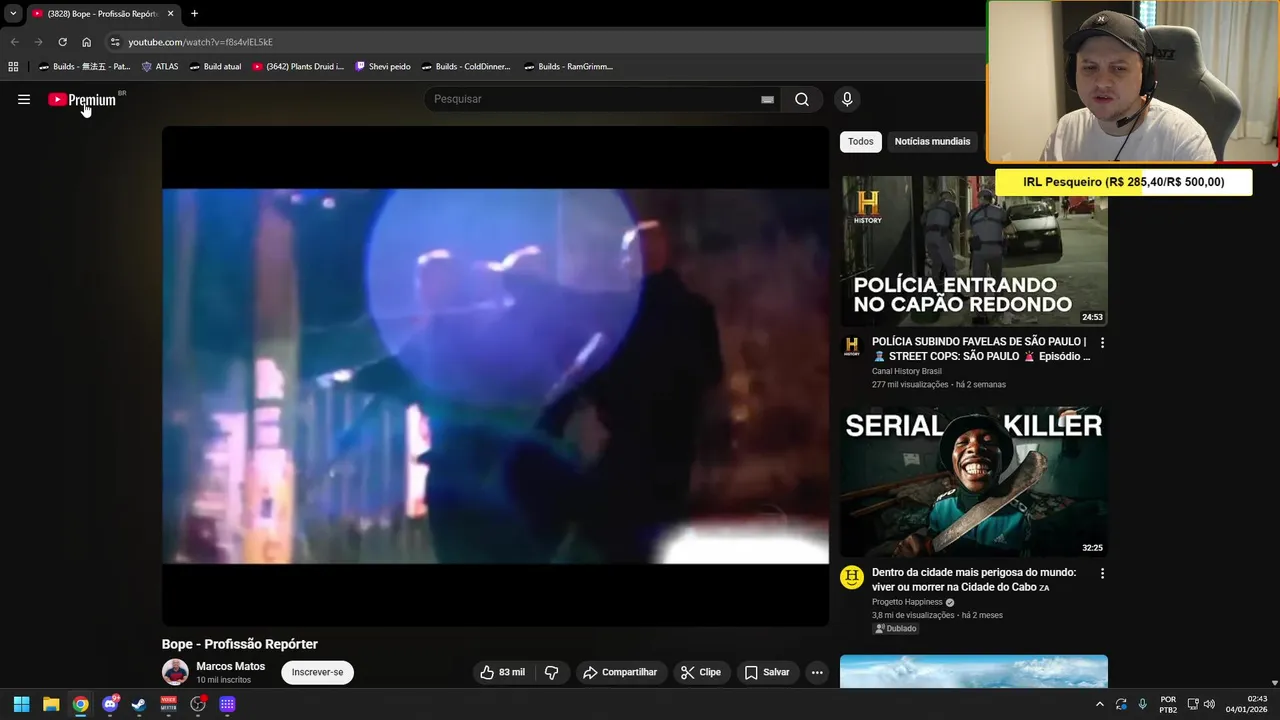1280x720 pixels.
Task: View site information icon in address bar
Action: pyautogui.click(x=115, y=42)
